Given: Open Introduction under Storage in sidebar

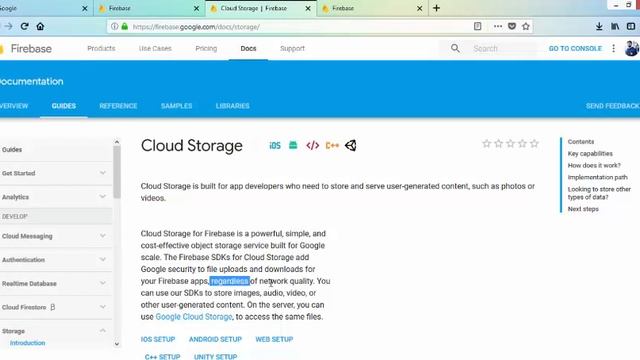Looking at the screenshot, I should click(x=27, y=343).
